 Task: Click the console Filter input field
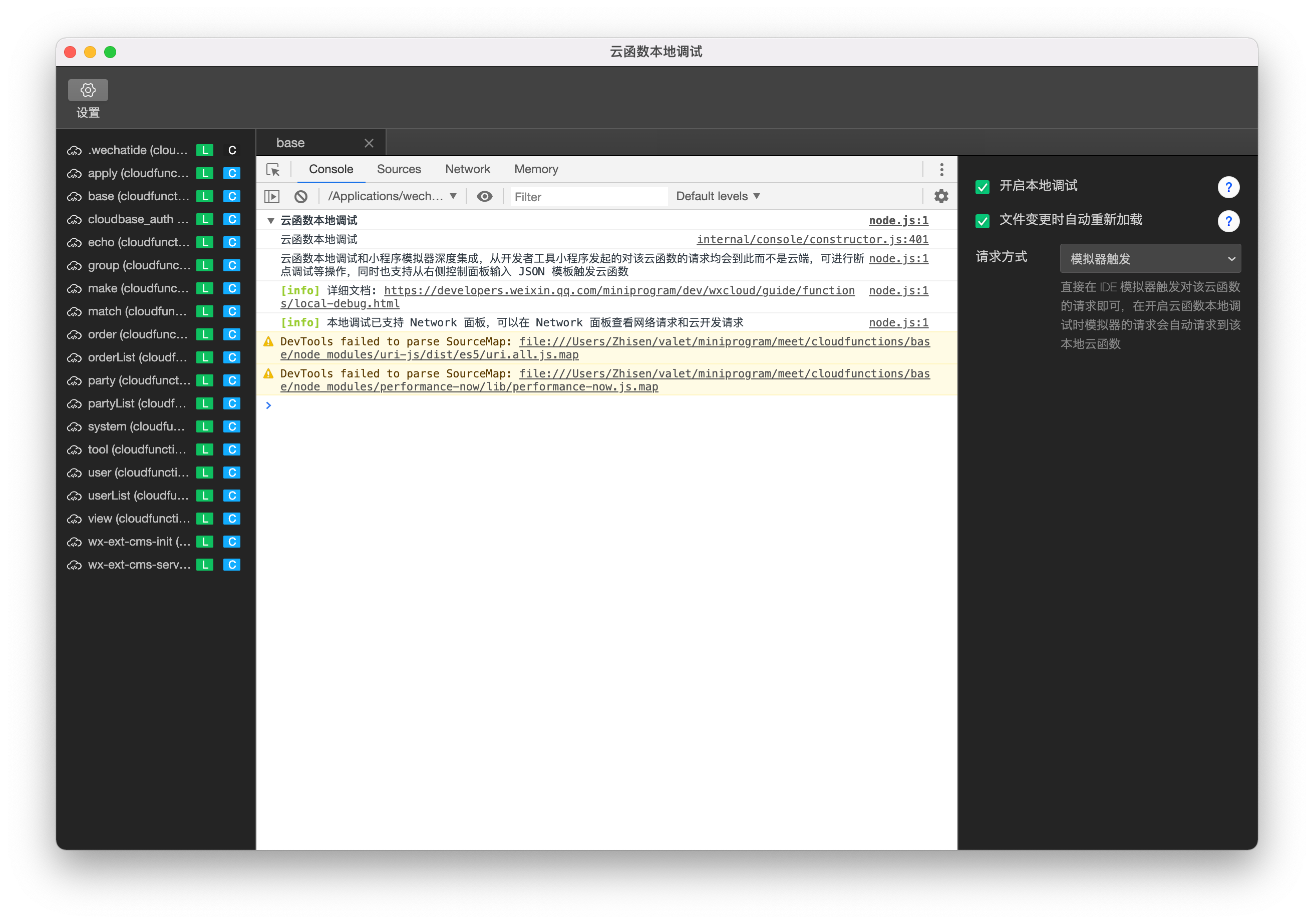tap(588, 197)
